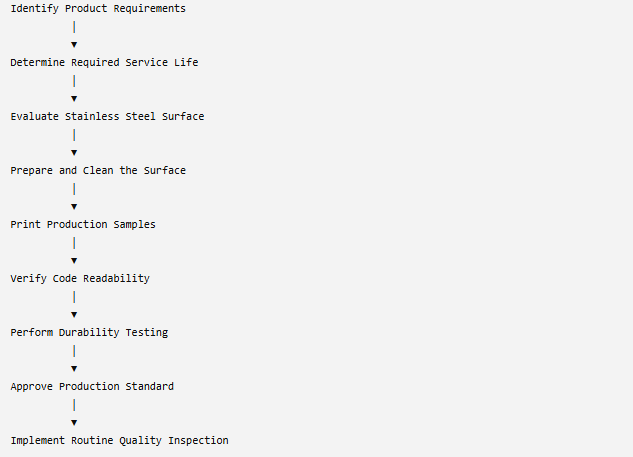Screen dimensions: 633x457
Task: Select the 'Determine Required Service Life' line
Action: pyautogui.click(x=104, y=63)
